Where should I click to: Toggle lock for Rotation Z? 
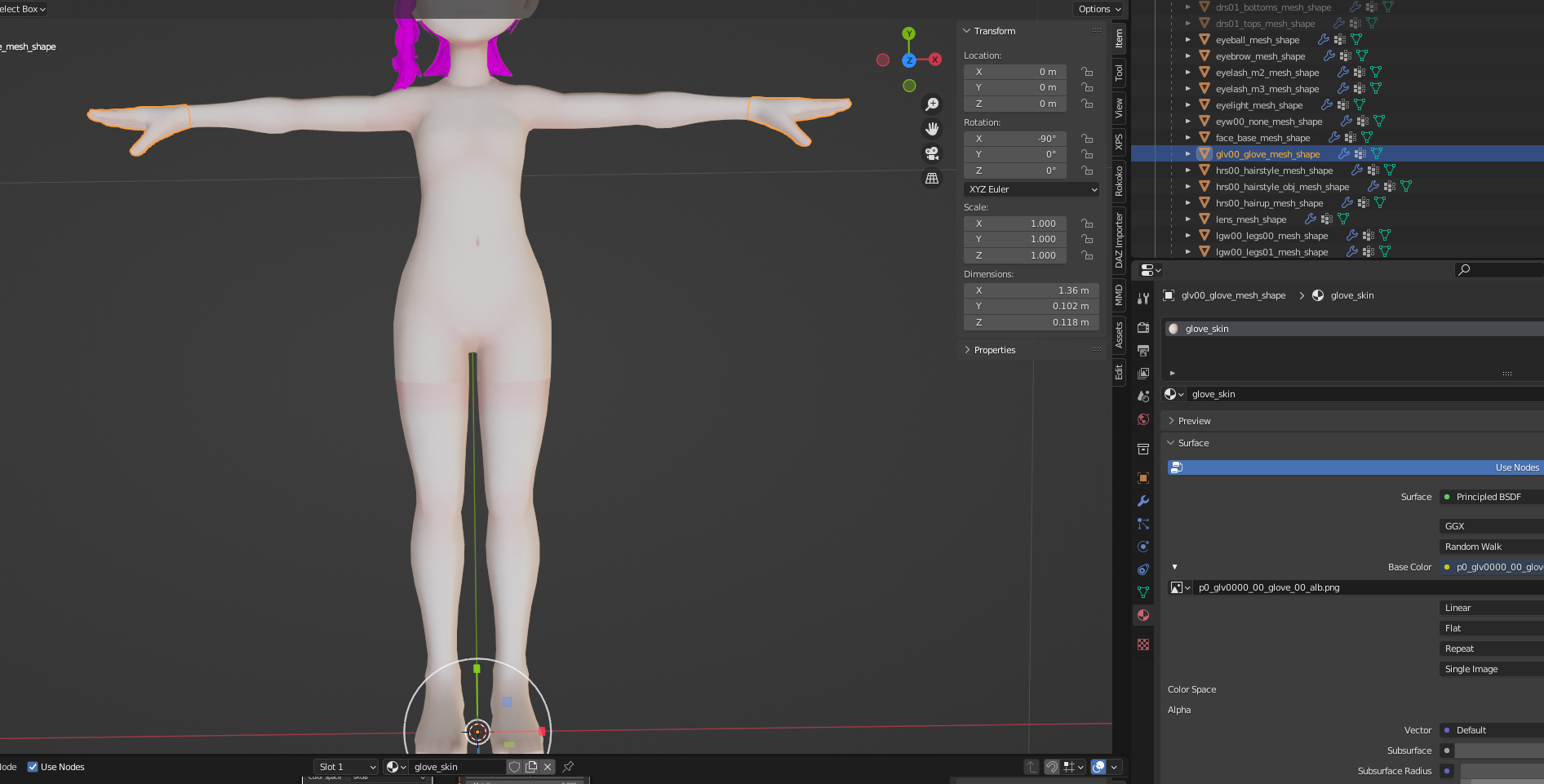[1087, 171]
